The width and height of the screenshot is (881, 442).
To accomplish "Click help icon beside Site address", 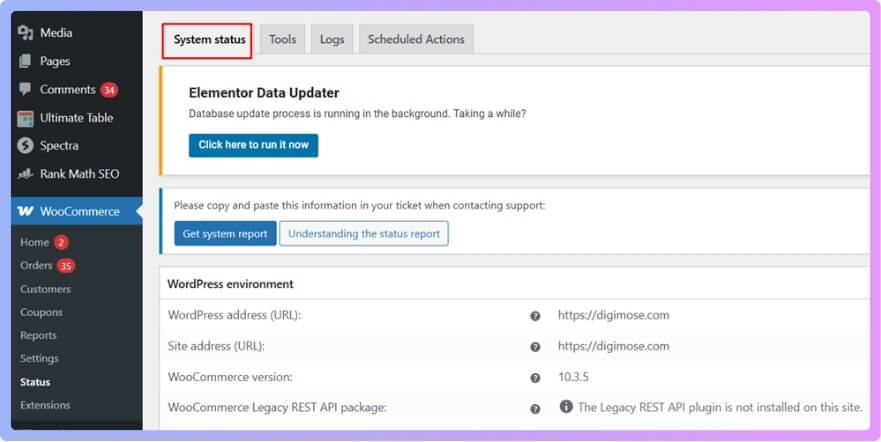I will click(535, 347).
